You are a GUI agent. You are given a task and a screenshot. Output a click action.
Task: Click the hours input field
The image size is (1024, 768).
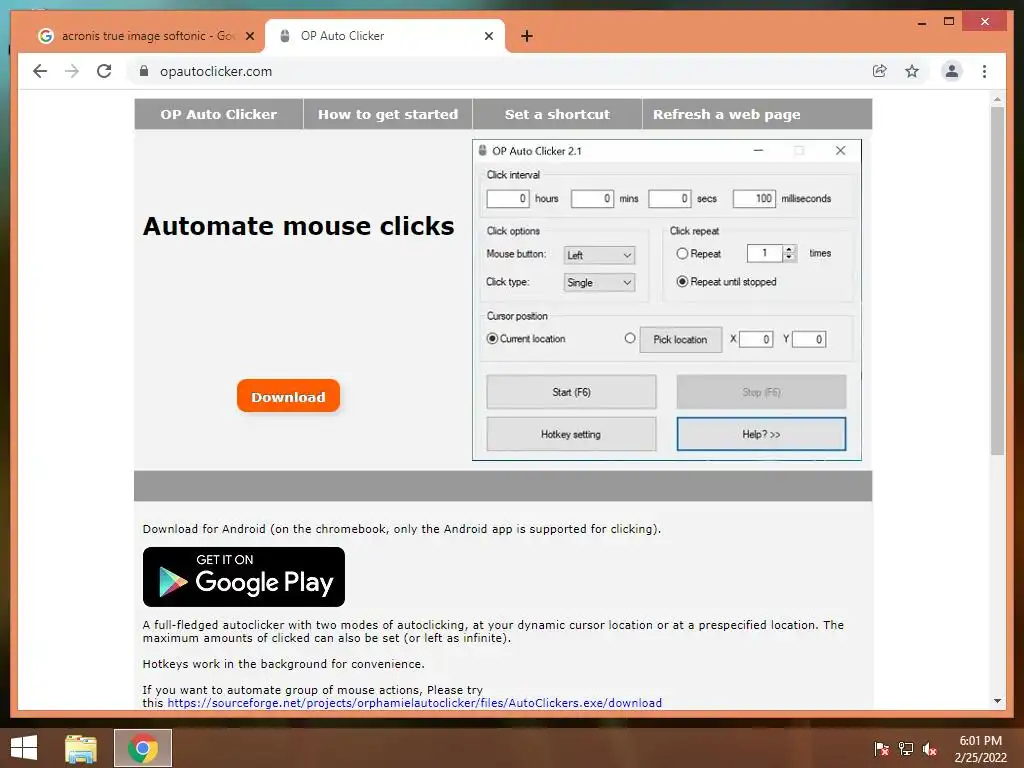(x=508, y=199)
